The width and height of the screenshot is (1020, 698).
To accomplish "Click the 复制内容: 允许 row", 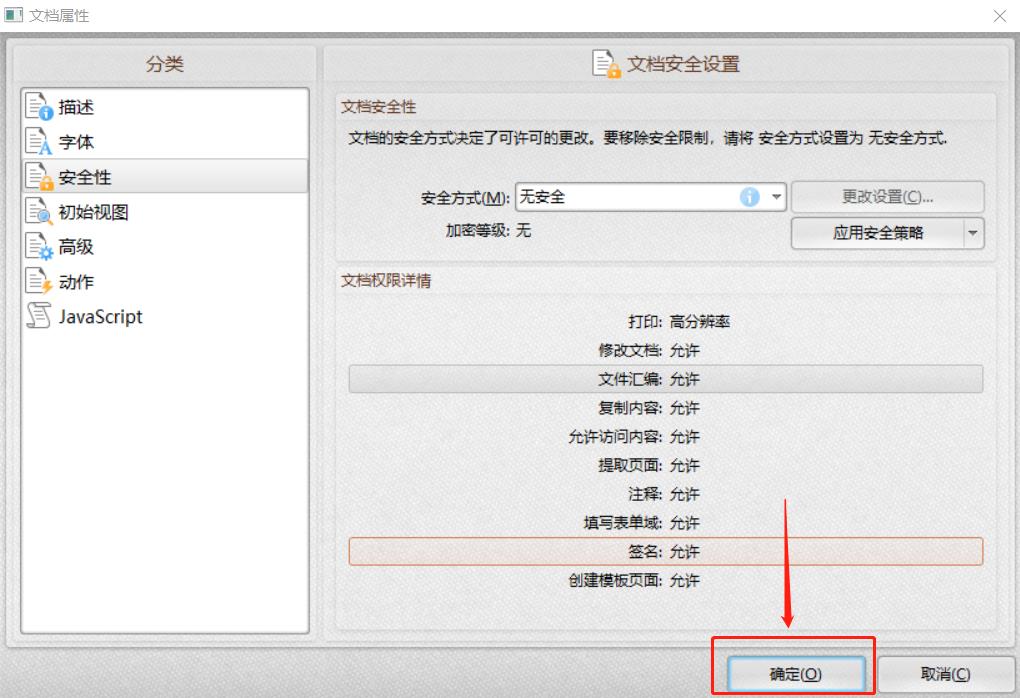I will click(665, 407).
